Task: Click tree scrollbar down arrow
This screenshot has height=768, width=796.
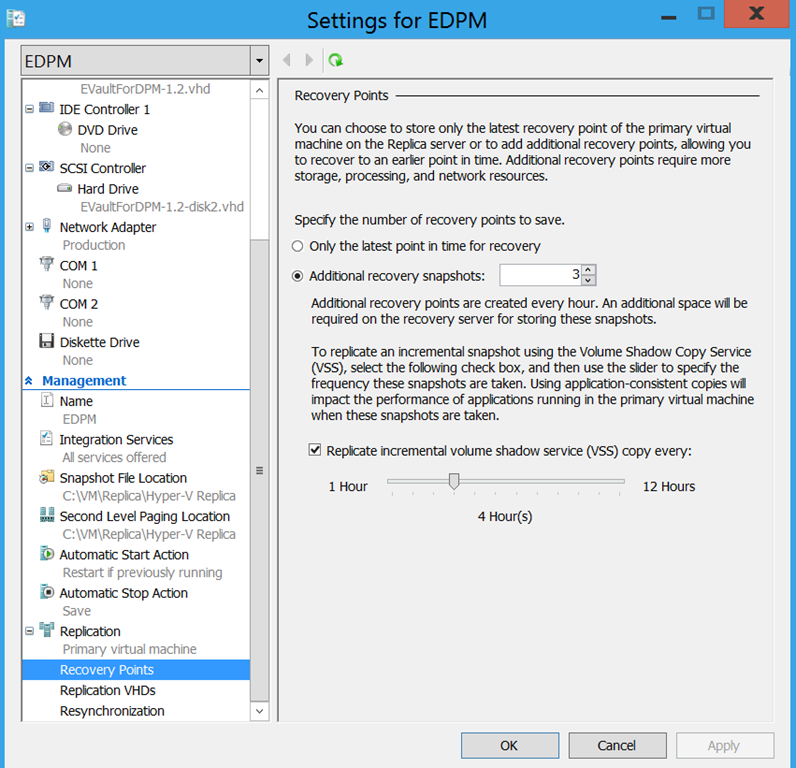Action: click(x=259, y=711)
